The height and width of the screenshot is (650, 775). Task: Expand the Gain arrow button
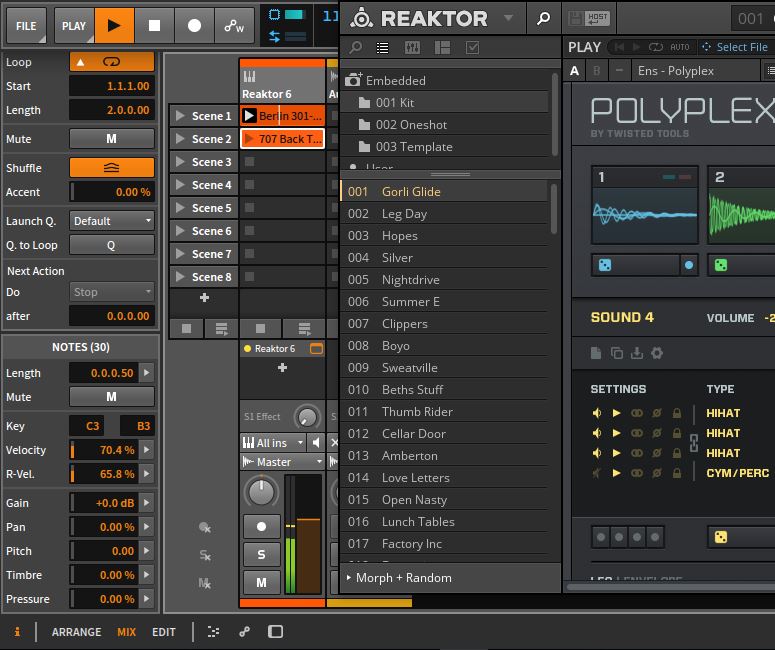click(147, 503)
